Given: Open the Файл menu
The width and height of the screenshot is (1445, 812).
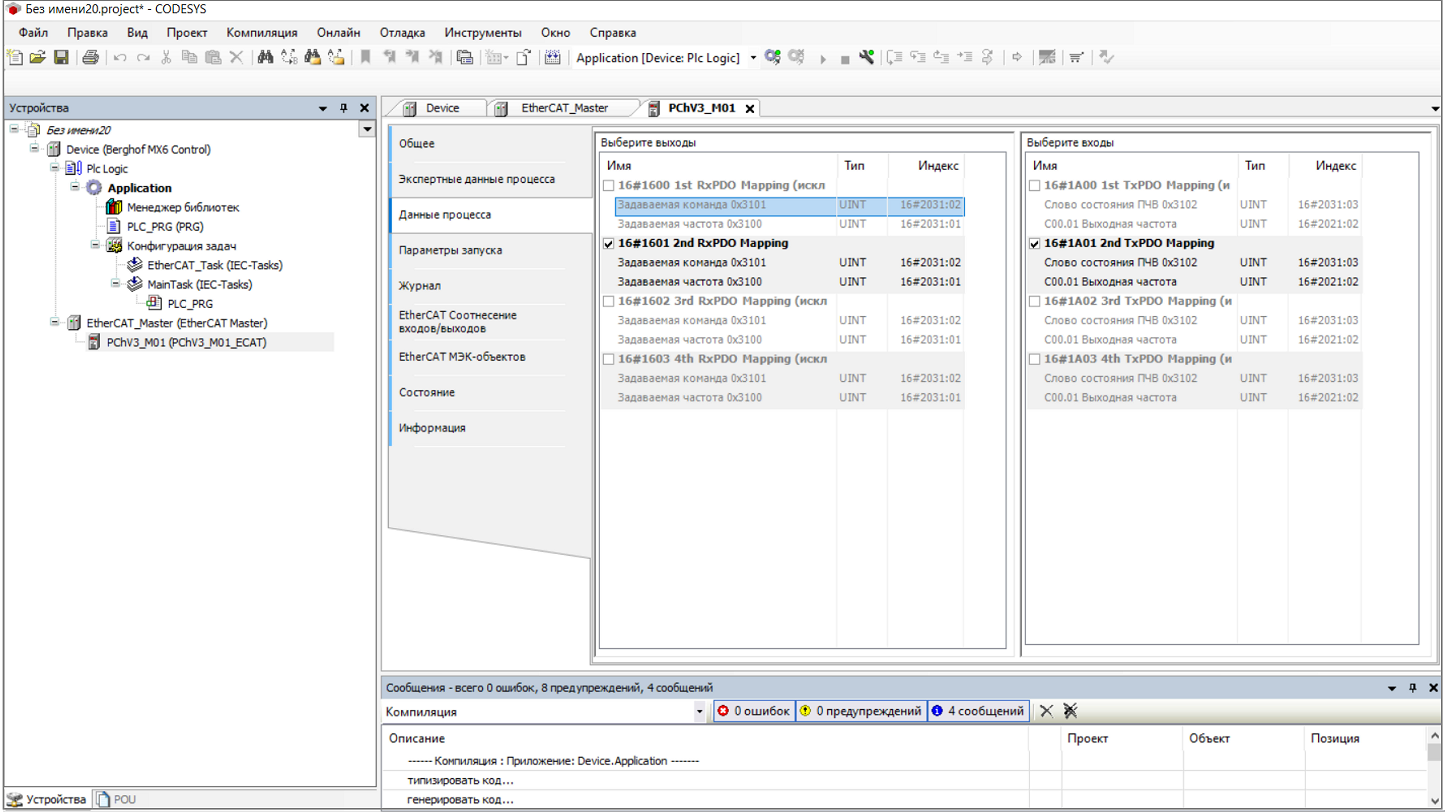Looking at the screenshot, I should point(33,33).
